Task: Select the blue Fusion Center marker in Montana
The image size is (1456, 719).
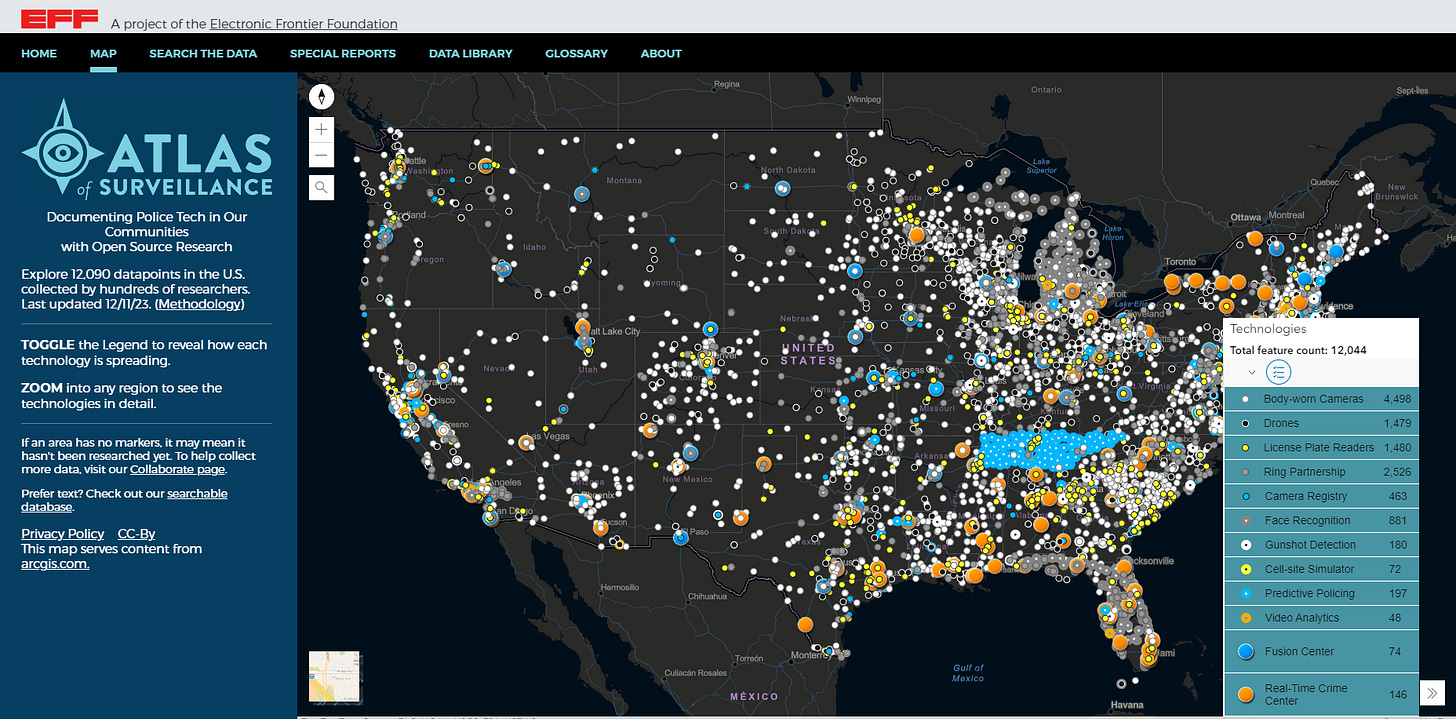Action: coord(582,195)
